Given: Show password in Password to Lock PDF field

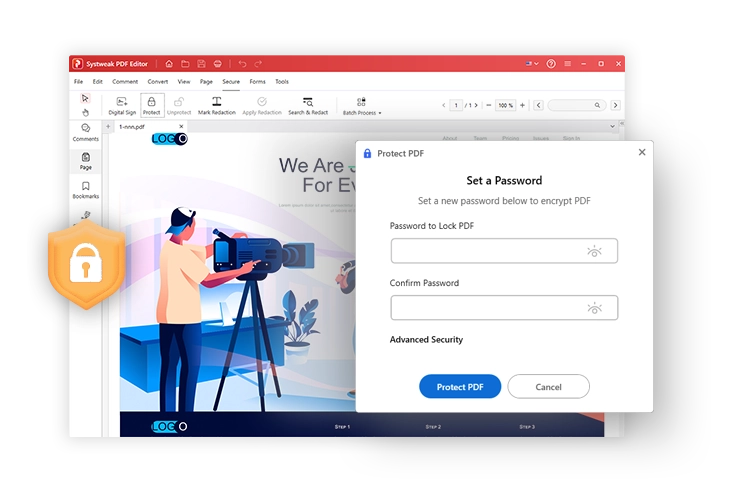Looking at the screenshot, I should (594, 251).
